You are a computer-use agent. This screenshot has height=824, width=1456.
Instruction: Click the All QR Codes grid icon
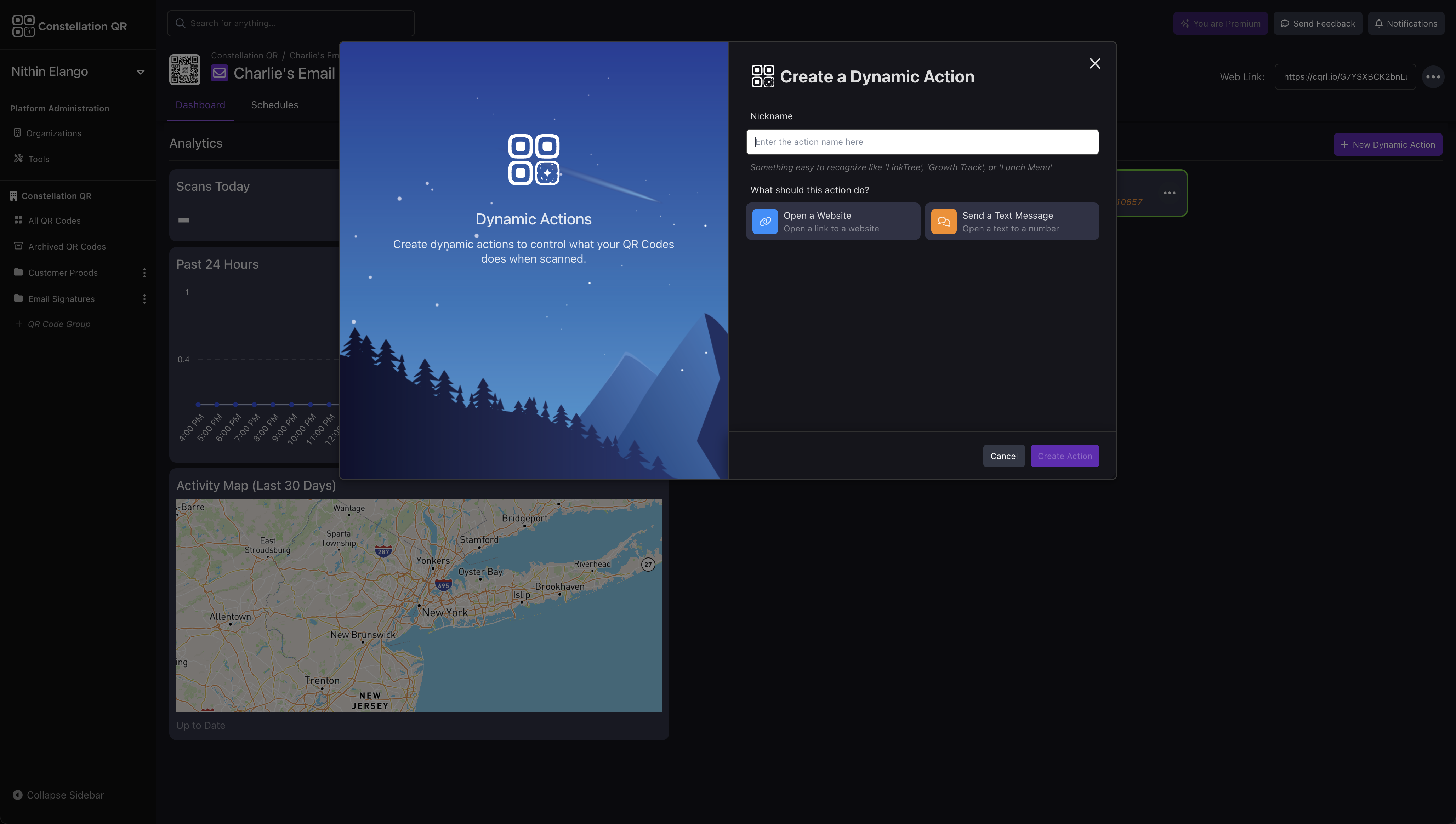[18, 220]
